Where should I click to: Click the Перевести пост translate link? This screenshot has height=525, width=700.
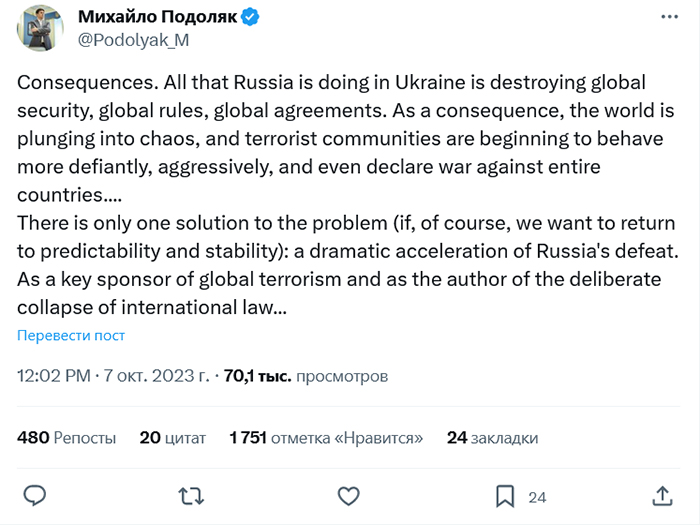pos(71,335)
